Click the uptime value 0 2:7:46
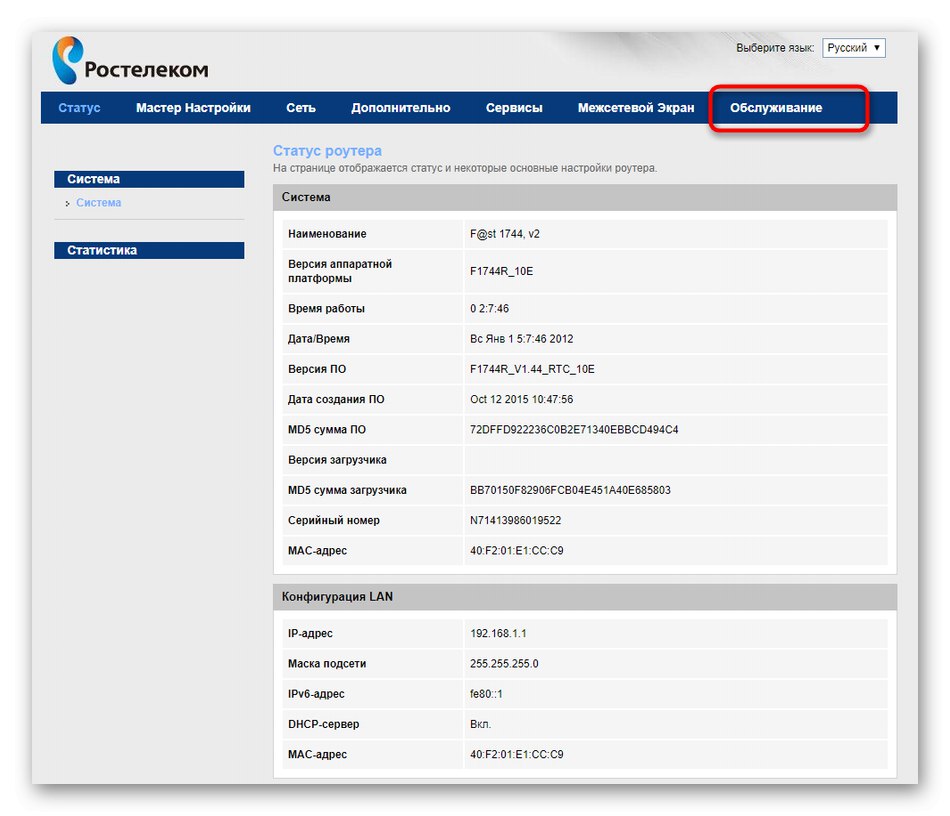Viewport: 950px width, 816px height. (x=489, y=308)
